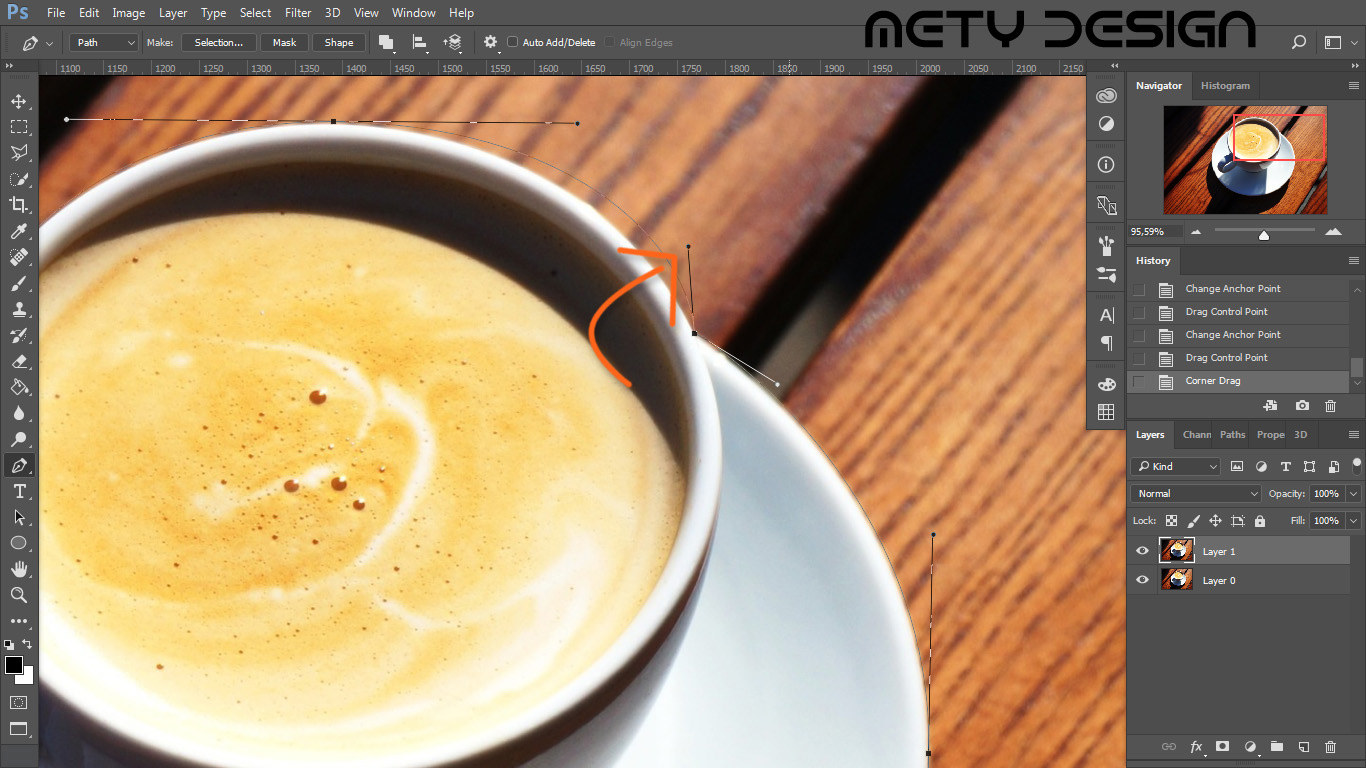The width and height of the screenshot is (1366, 768).
Task: Toggle lock all padlock icon
Action: click(x=1259, y=521)
